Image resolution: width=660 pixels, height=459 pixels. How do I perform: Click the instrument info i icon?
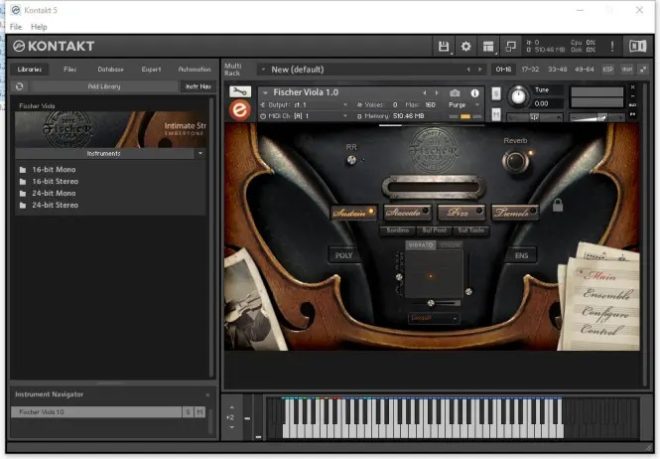(474, 93)
